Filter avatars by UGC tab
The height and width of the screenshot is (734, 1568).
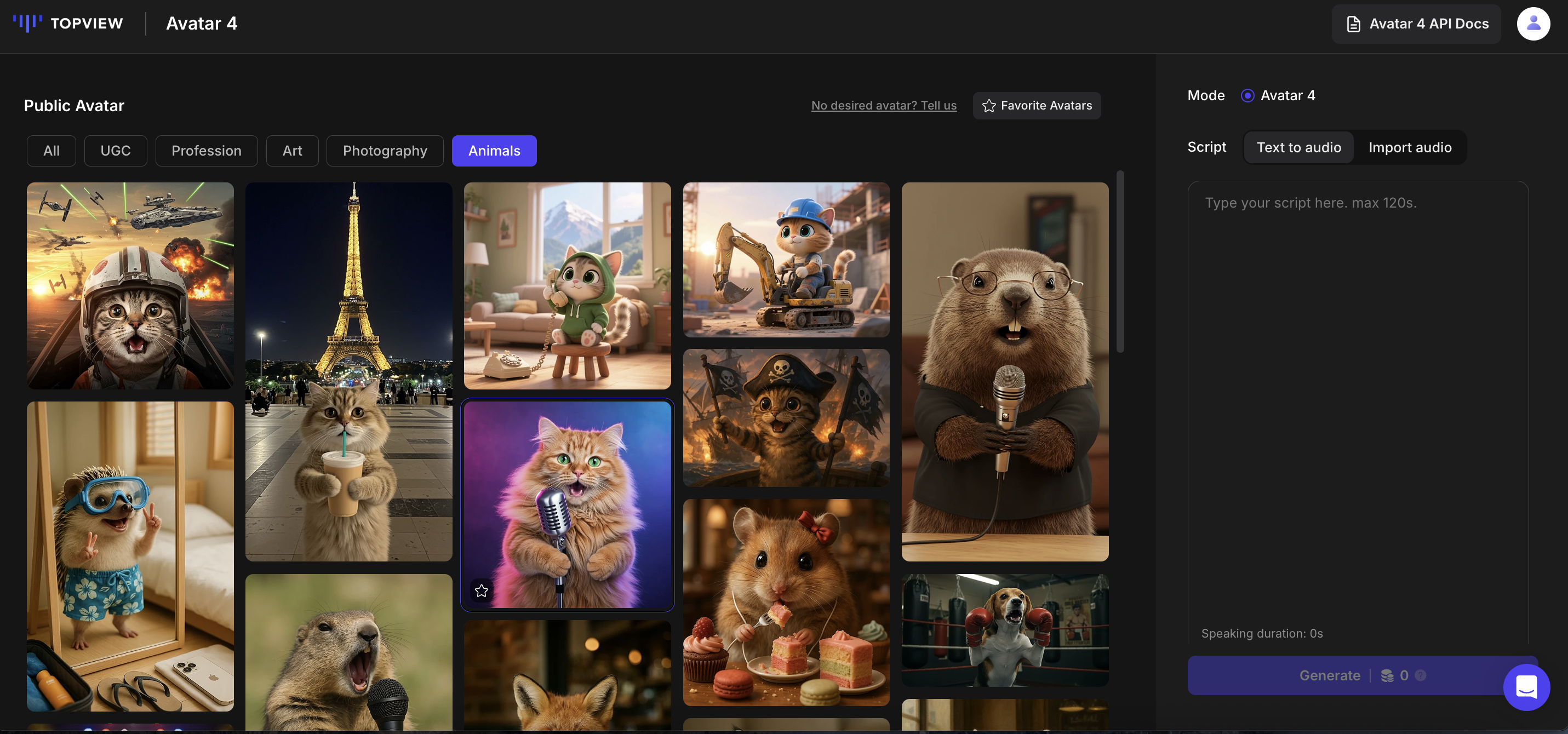tap(115, 150)
